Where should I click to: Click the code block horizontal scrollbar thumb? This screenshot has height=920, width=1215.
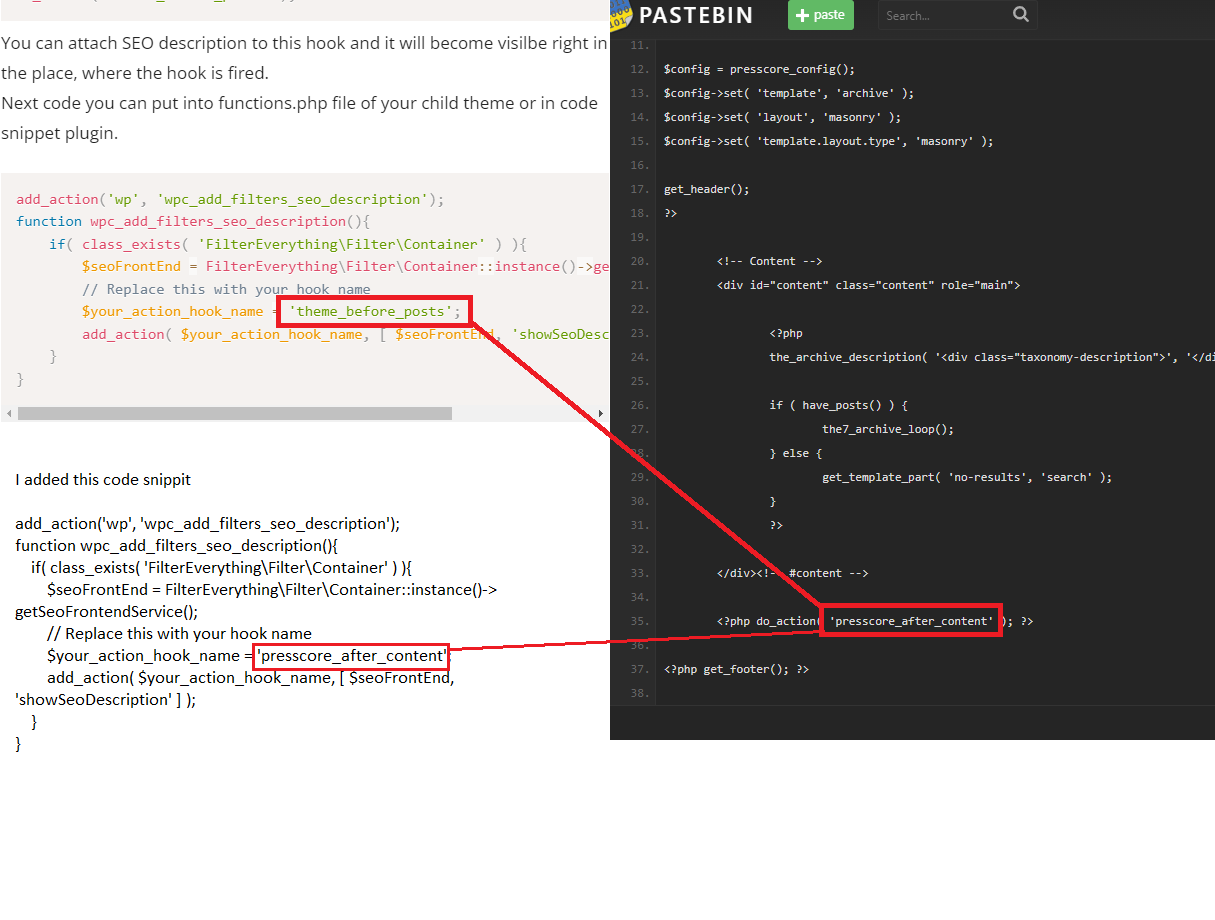point(235,413)
